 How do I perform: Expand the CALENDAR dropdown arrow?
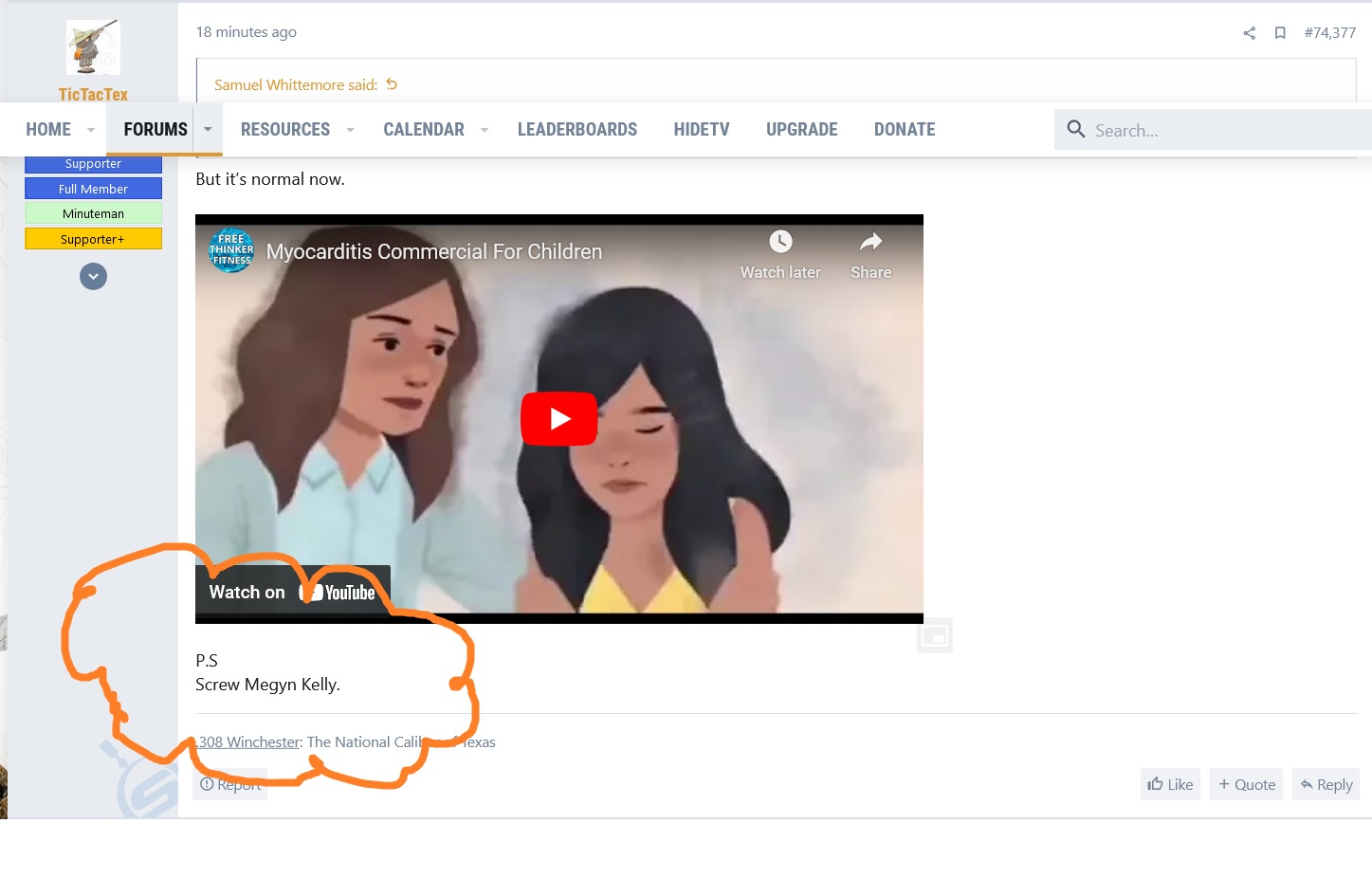(485, 130)
